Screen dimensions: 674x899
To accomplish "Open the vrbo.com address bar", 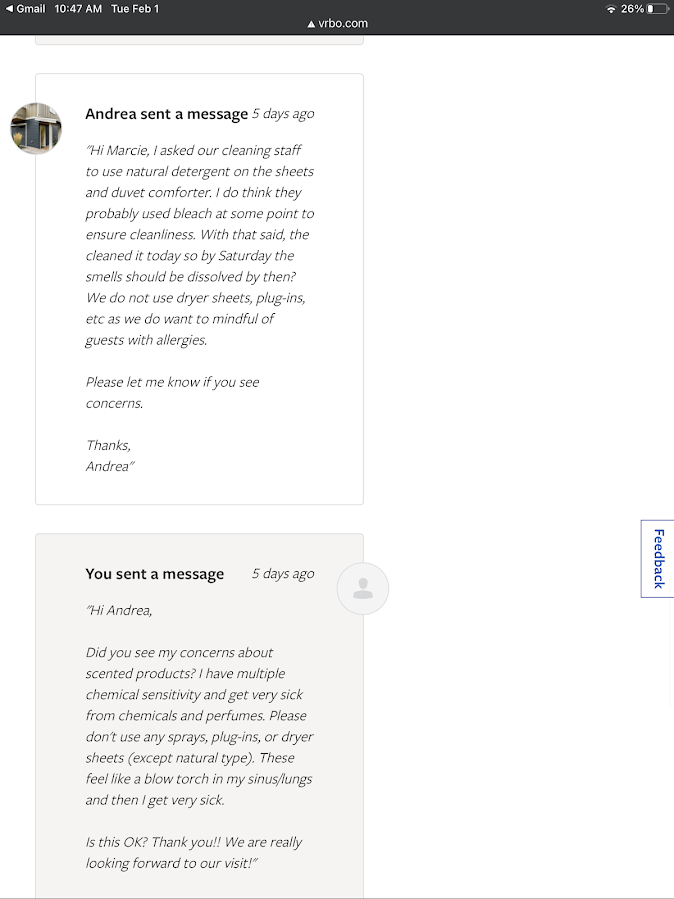I will click(340, 22).
